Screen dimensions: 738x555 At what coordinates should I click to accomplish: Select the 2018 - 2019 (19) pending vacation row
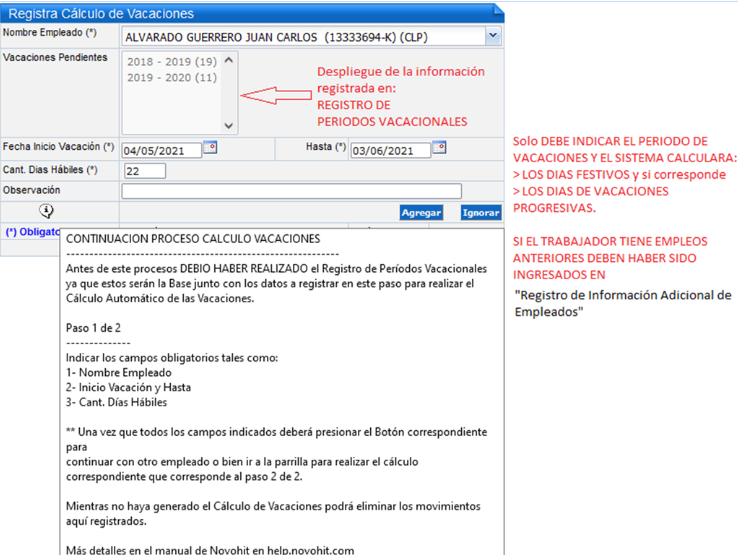[x=172, y=62]
